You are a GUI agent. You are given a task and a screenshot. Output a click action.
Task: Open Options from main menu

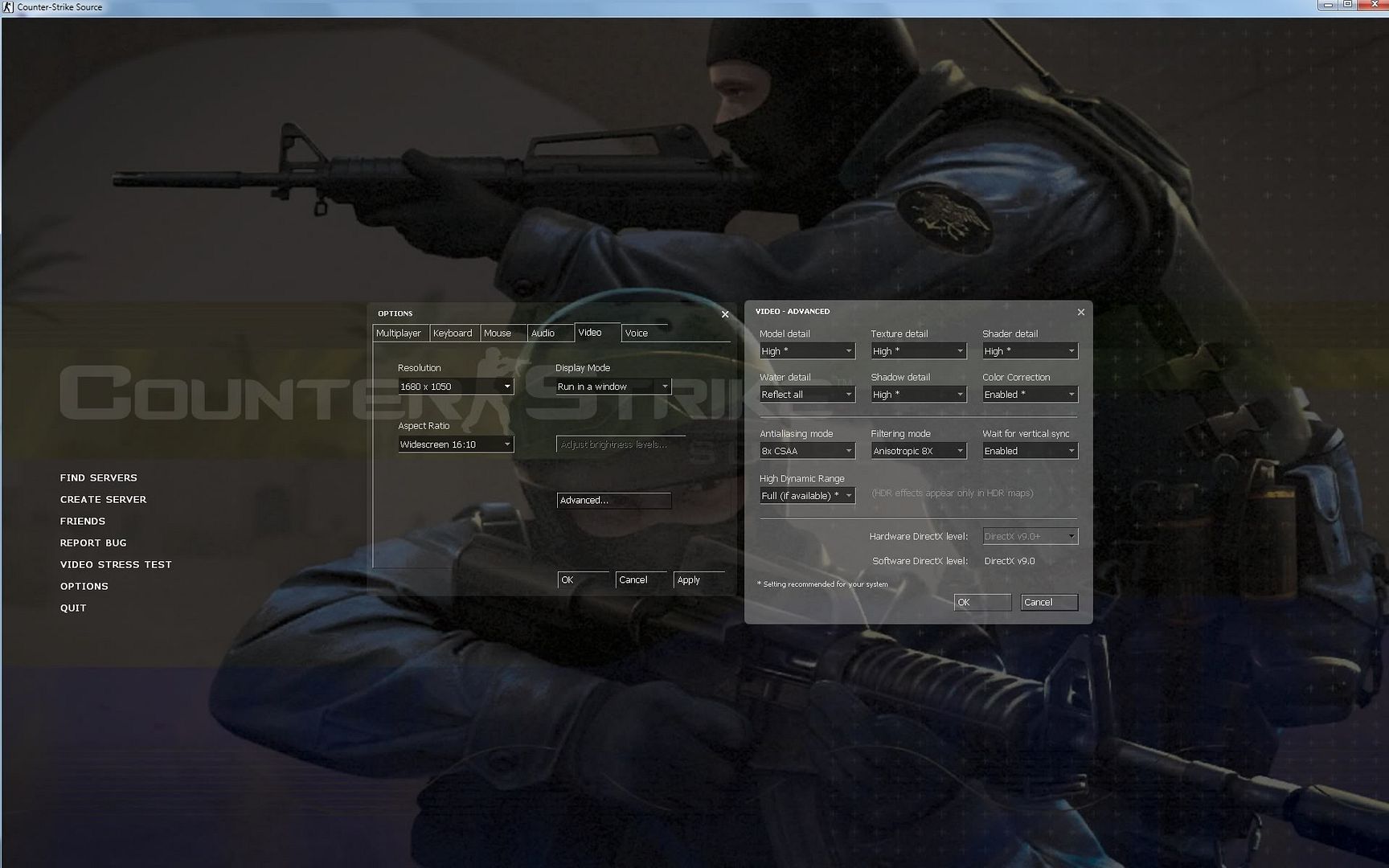tap(84, 586)
